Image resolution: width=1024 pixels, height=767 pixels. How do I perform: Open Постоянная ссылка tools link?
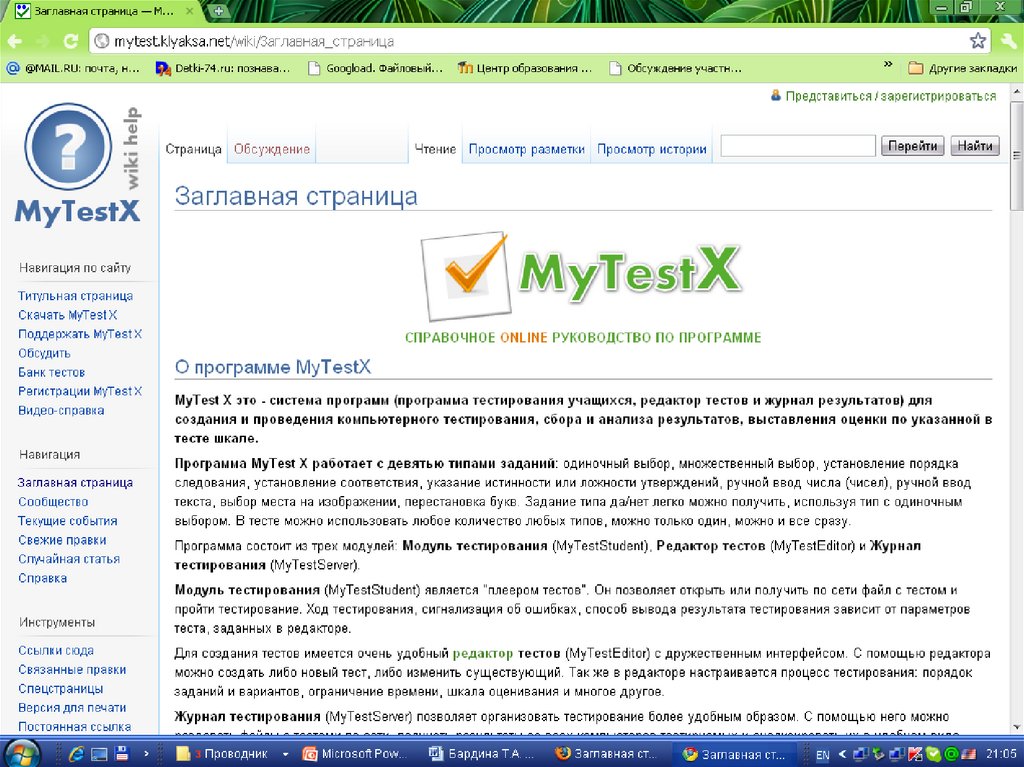pyautogui.click(x=74, y=726)
